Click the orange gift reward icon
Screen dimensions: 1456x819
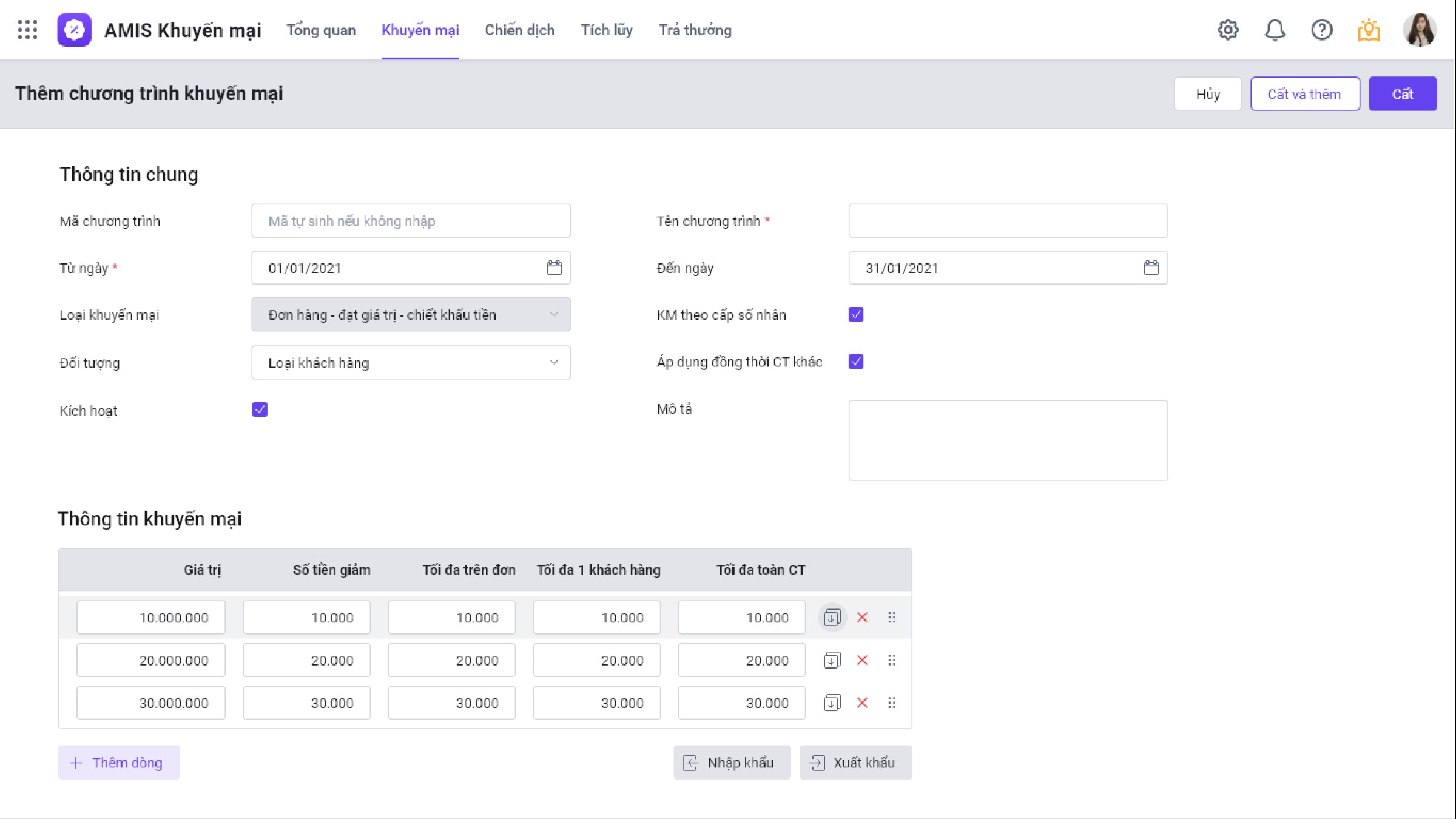coord(1369,30)
